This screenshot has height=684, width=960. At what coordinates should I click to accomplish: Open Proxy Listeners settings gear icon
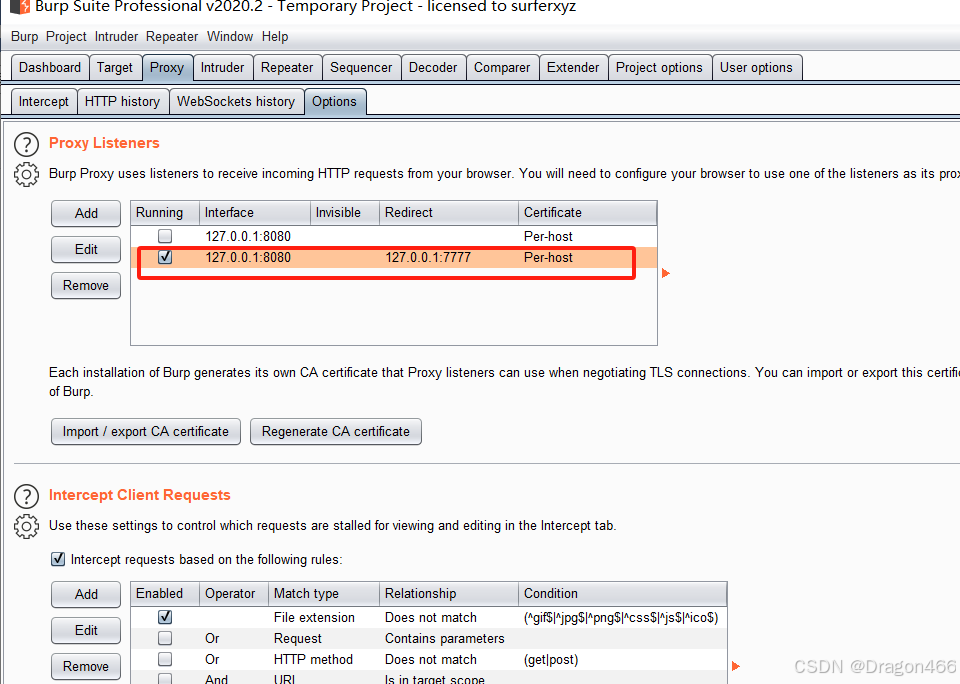[x=26, y=175]
